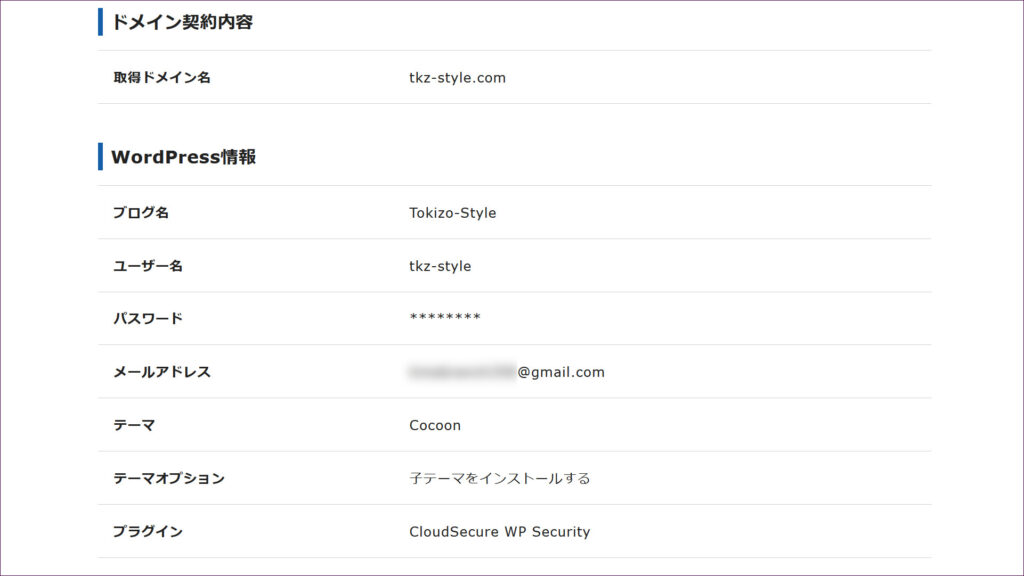Click the blurred part of the email address

pyautogui.click(x=461, y=372)
